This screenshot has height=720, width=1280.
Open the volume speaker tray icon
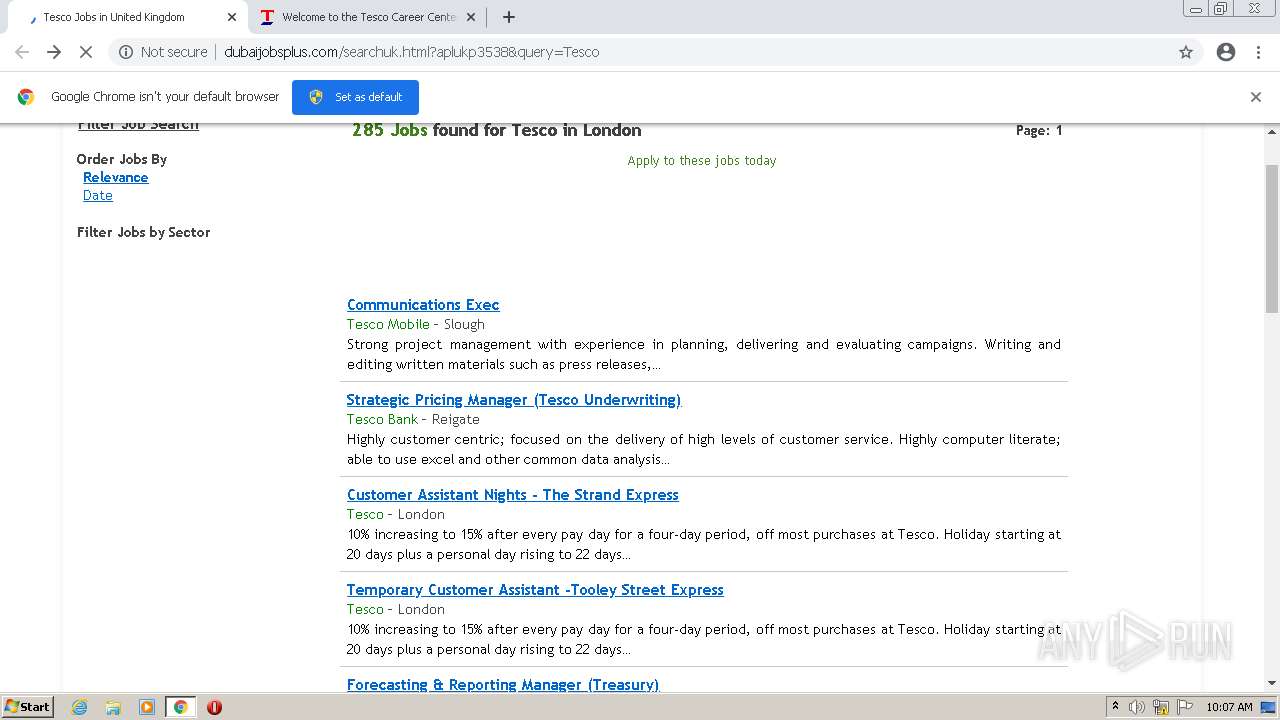1137,707
